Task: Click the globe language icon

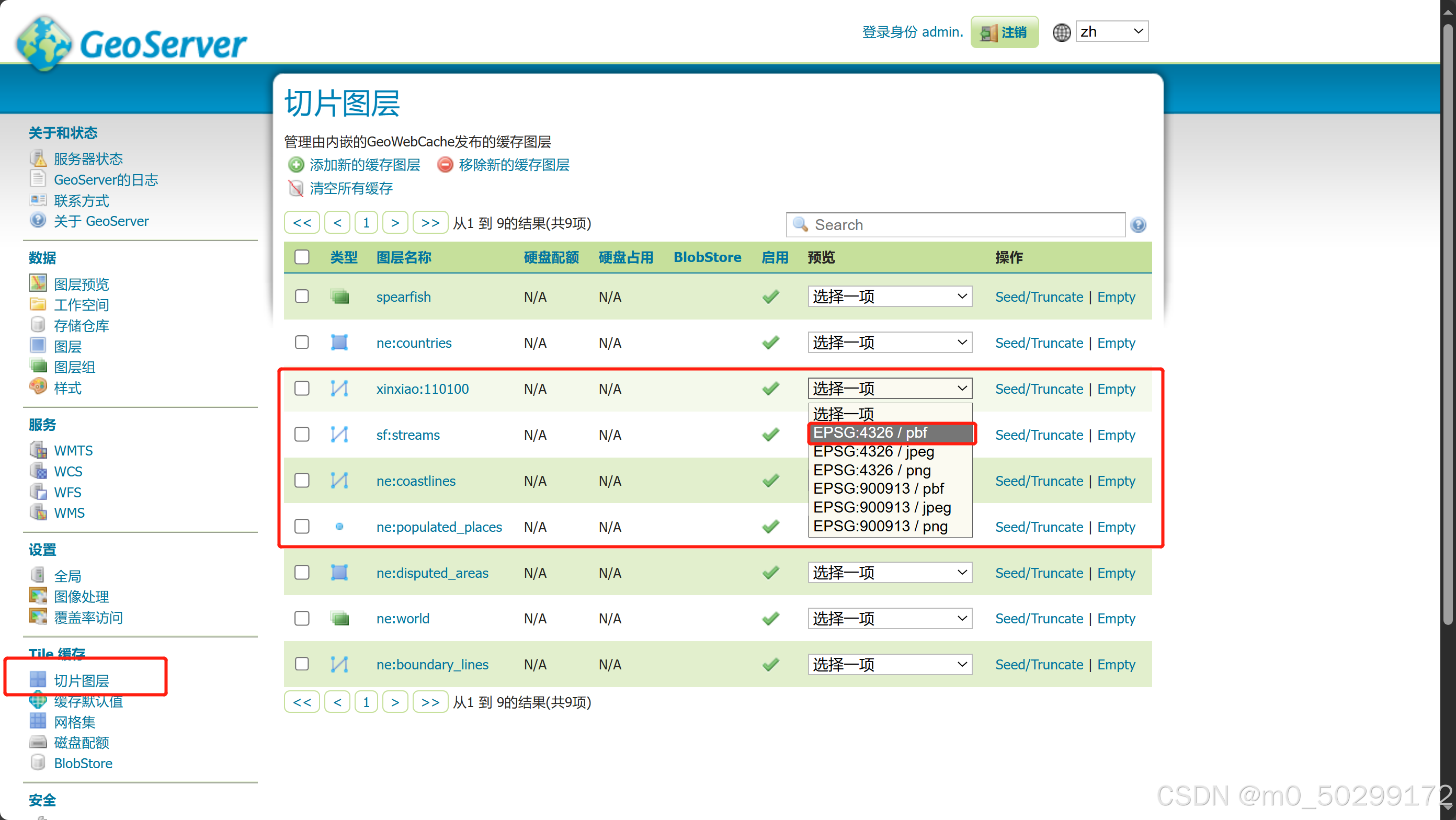Action: (x=1062, y=32)
